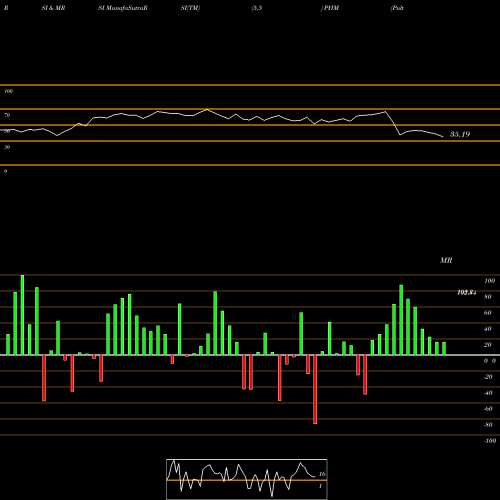Screen dimensions: 500x500
Task: Click the ")PHM" ticker text
Action: click(330, 8)
